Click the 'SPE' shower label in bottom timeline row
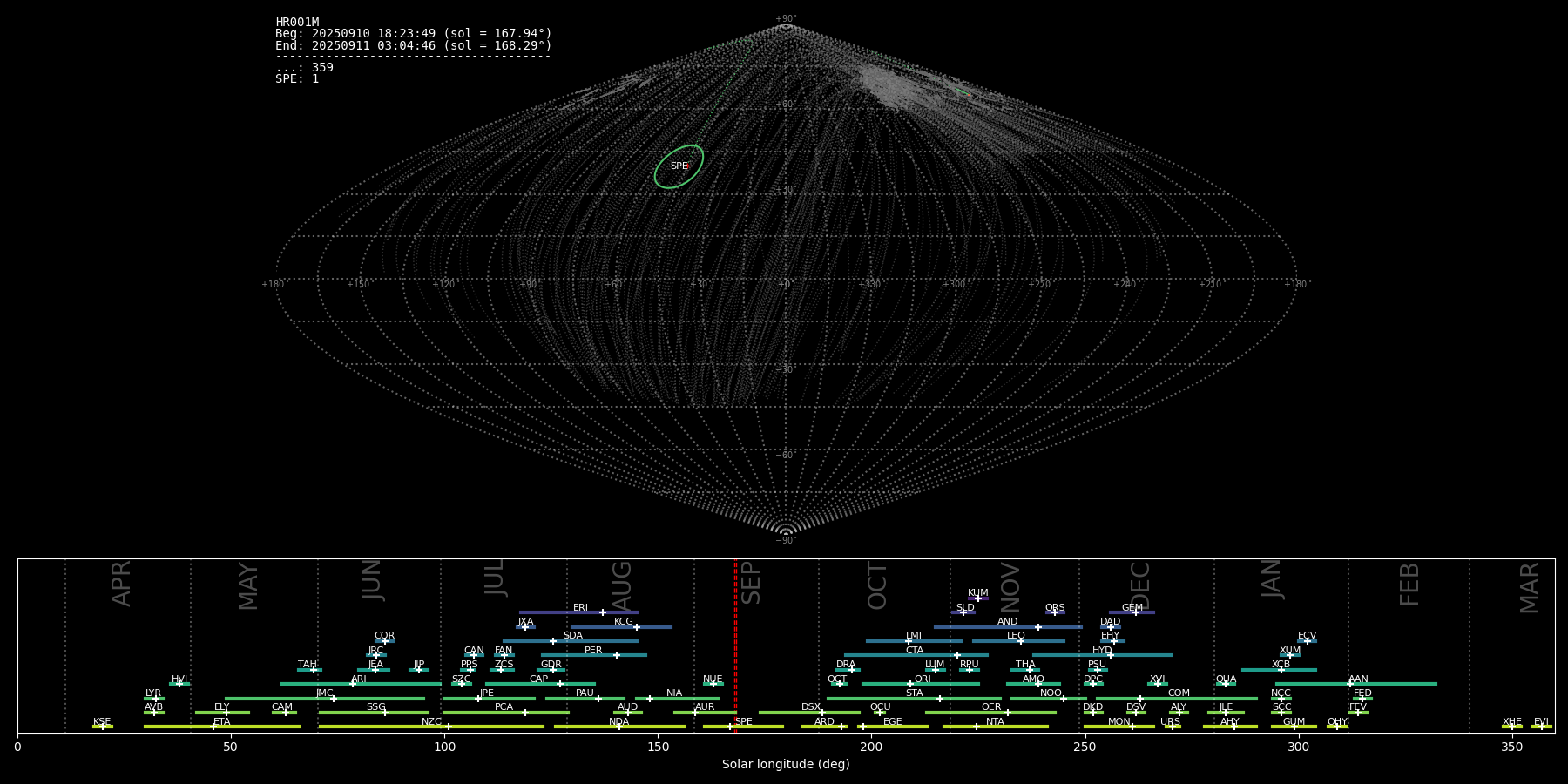The width and height of the screenshot is (1568, 784). click(x=743, y=721)
